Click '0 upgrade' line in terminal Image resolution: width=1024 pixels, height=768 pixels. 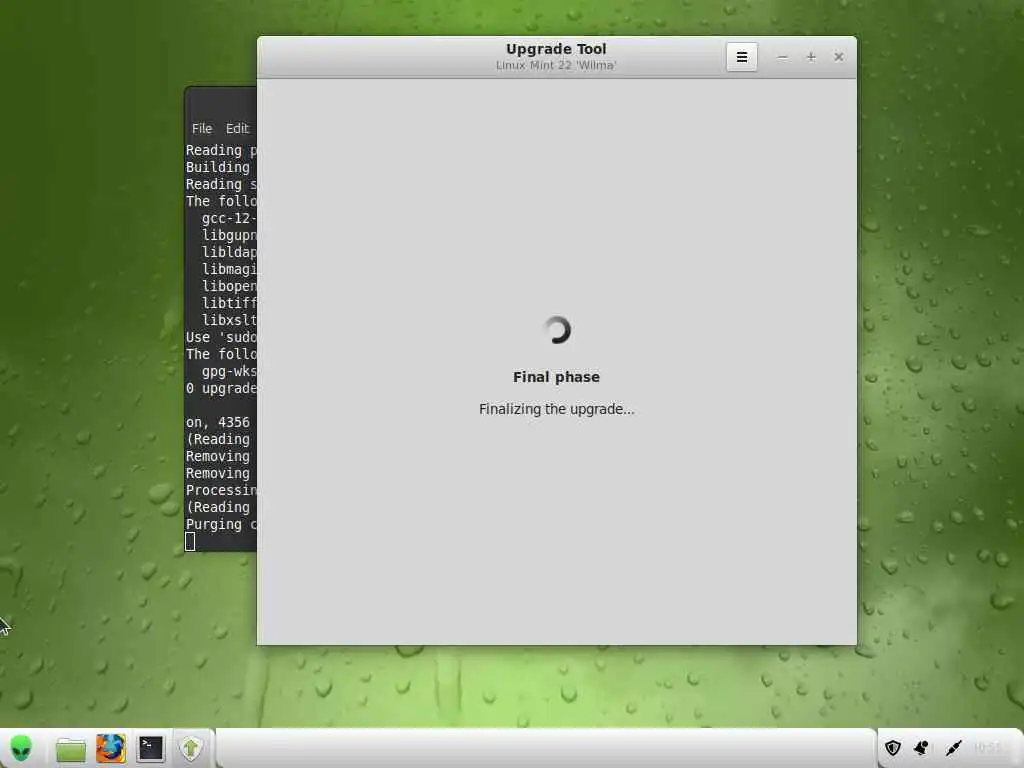click(221, 388)
